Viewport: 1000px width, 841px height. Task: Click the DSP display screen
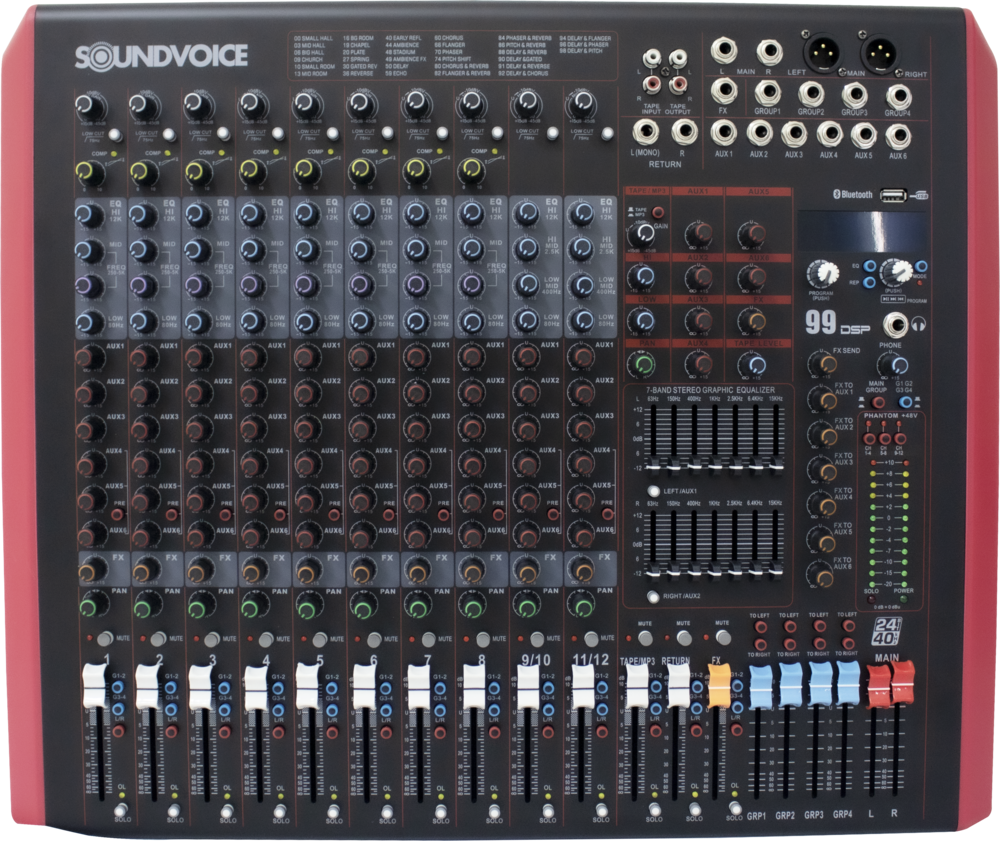click(862, 230)
